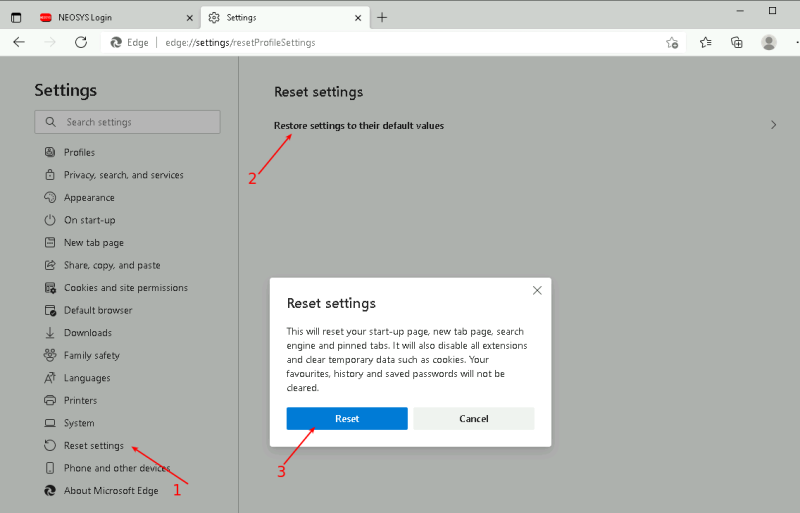Close the NEOSYS Login tab
Viewport: 800px width, 513px height.
[190, 18]
